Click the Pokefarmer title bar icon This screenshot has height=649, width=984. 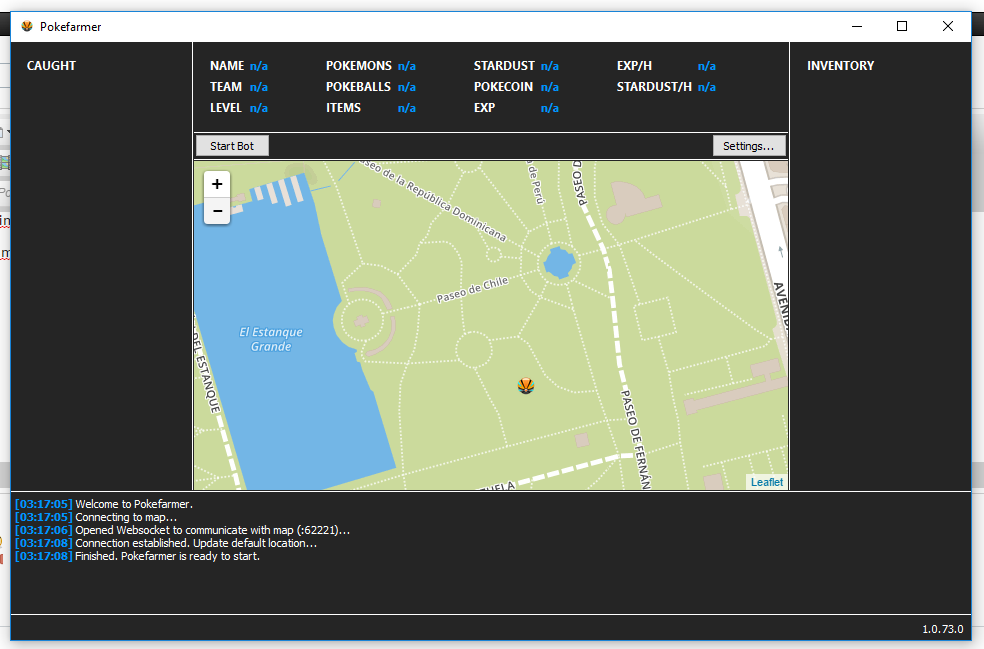click(27, 26)
